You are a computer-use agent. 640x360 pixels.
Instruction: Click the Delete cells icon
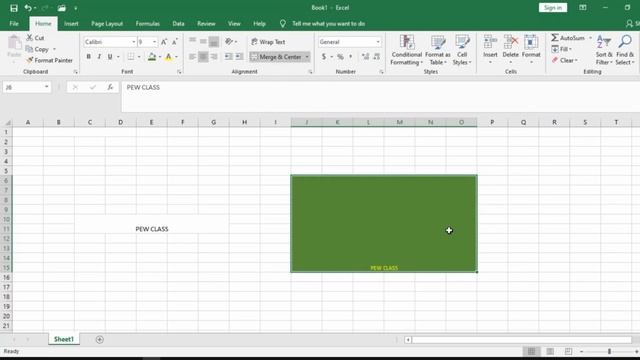coord(511,42)
